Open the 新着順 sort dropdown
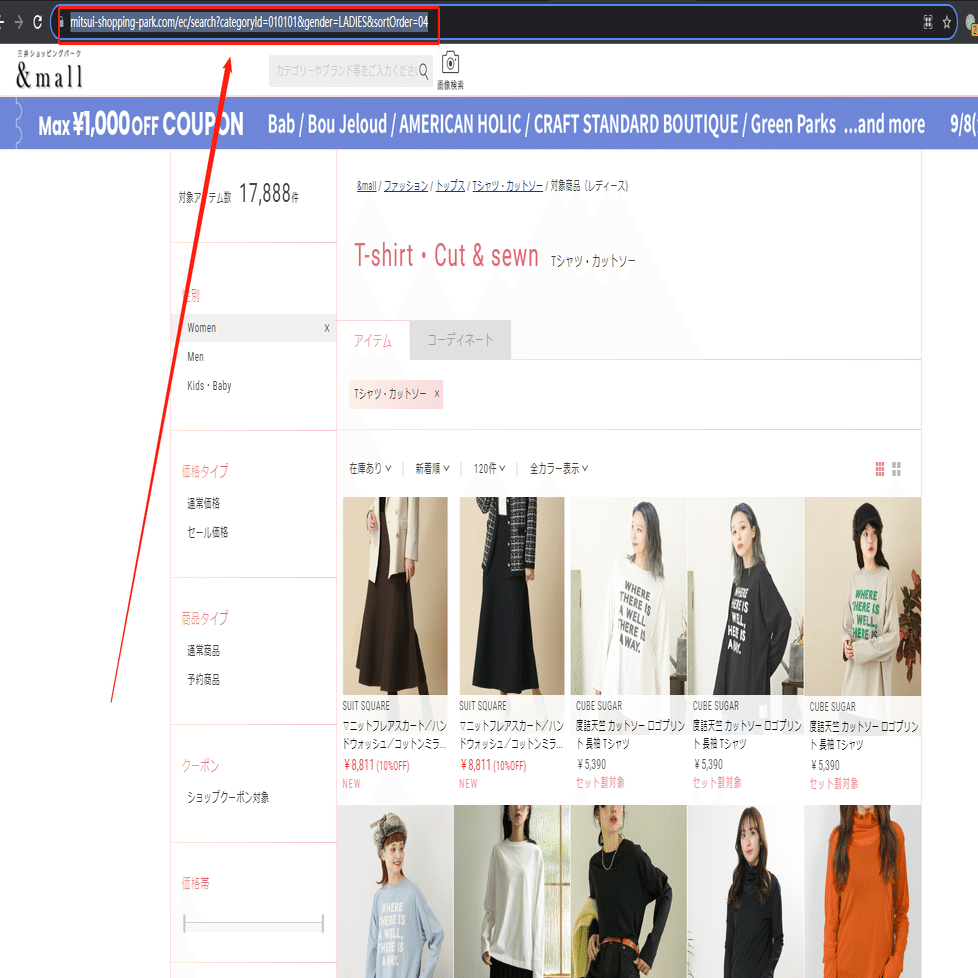Image resolution: width=978 pixels, height=978 pixels. tap(432, 468)
